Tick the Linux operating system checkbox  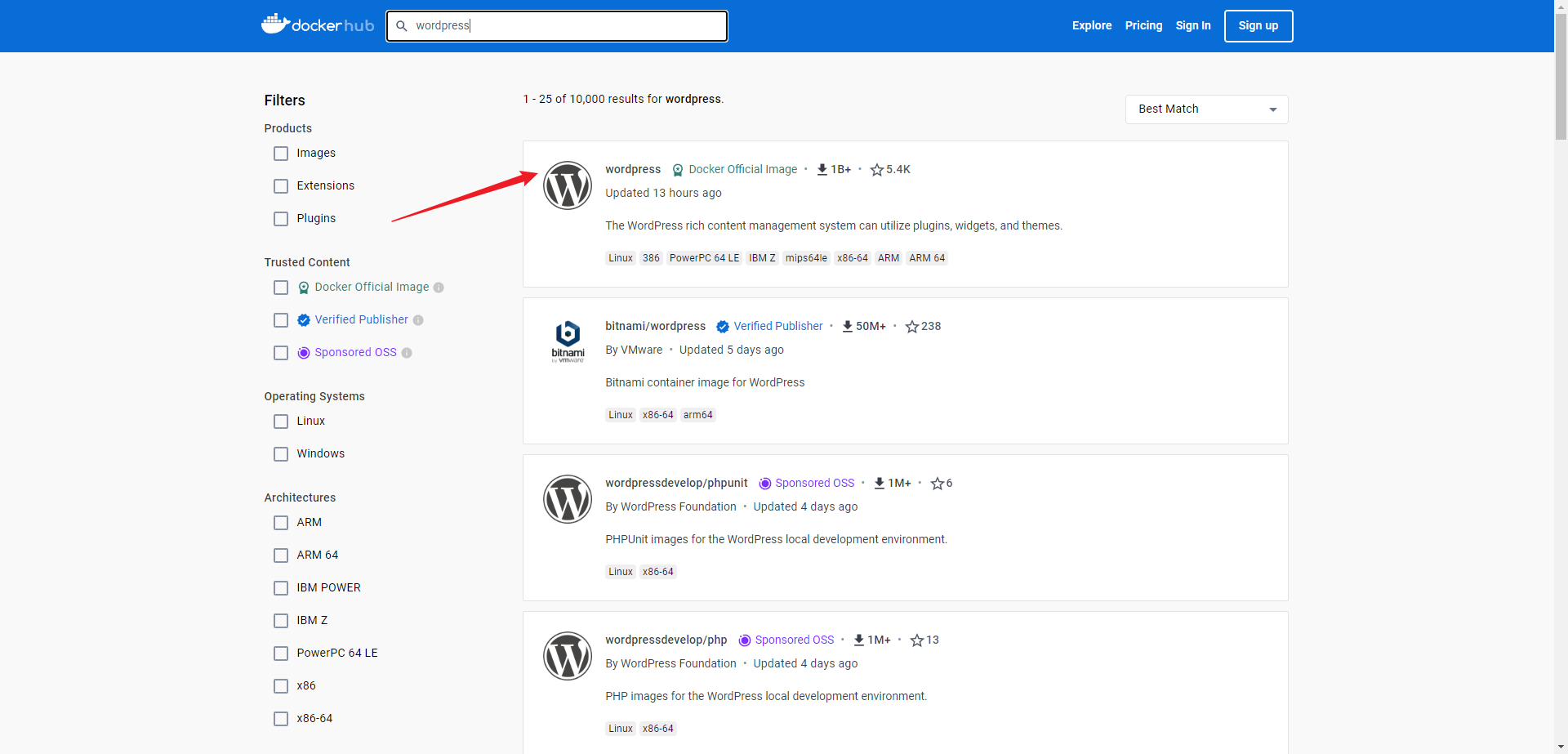(x=281, y=422)
